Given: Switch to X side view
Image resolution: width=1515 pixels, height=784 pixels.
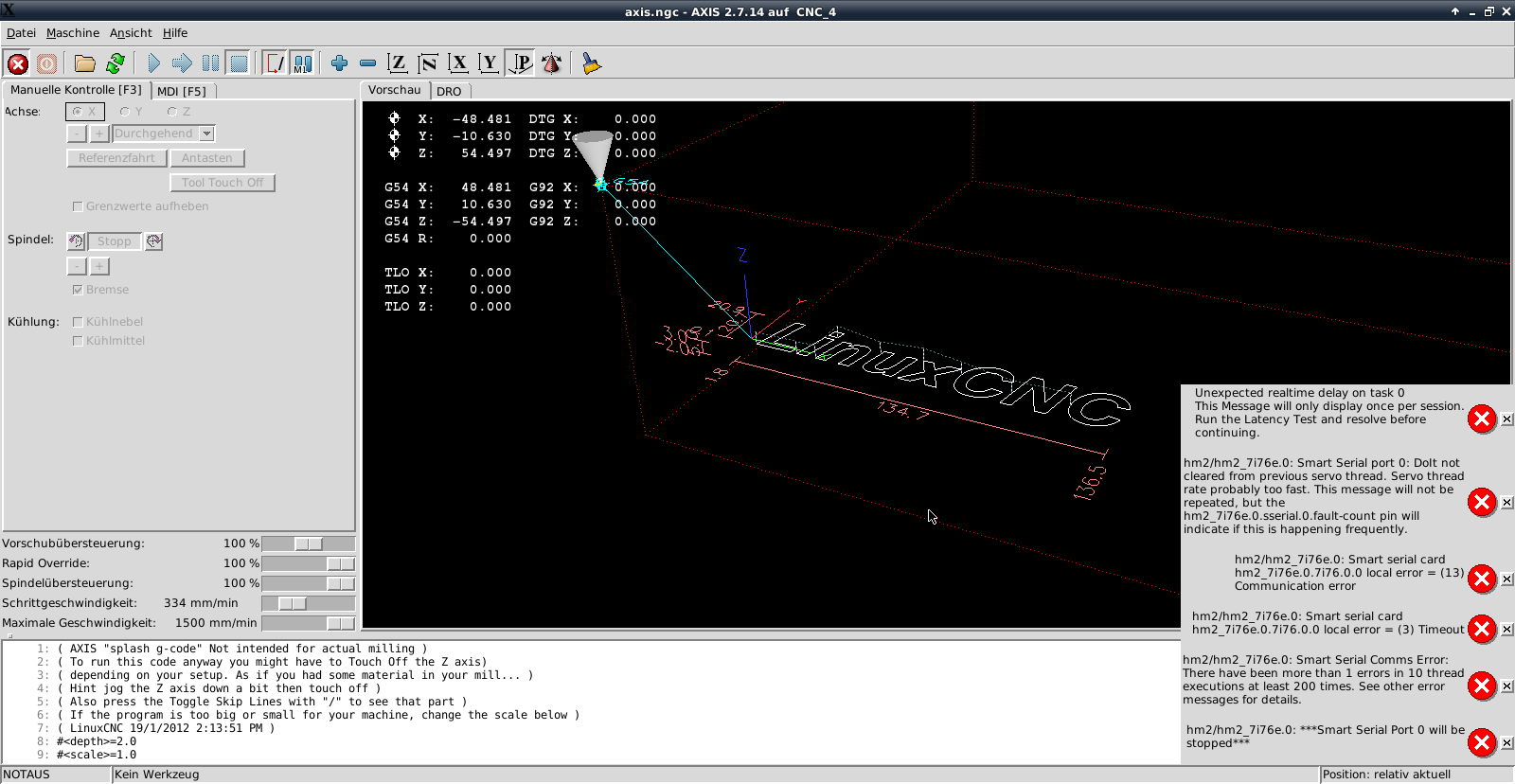Looking at the screenshot, I should pos(458,63).
